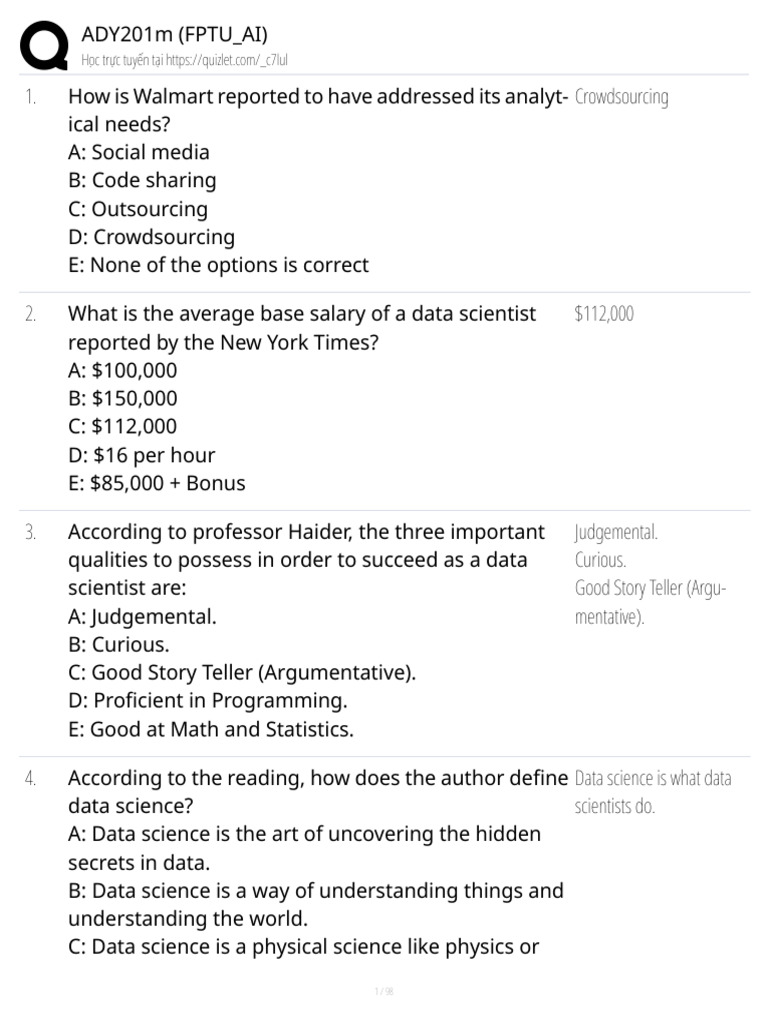Viewport: 768px width, 1024px height.
Task: Pick salary option "B: $150,000"
Action: (x=122, y=398)
